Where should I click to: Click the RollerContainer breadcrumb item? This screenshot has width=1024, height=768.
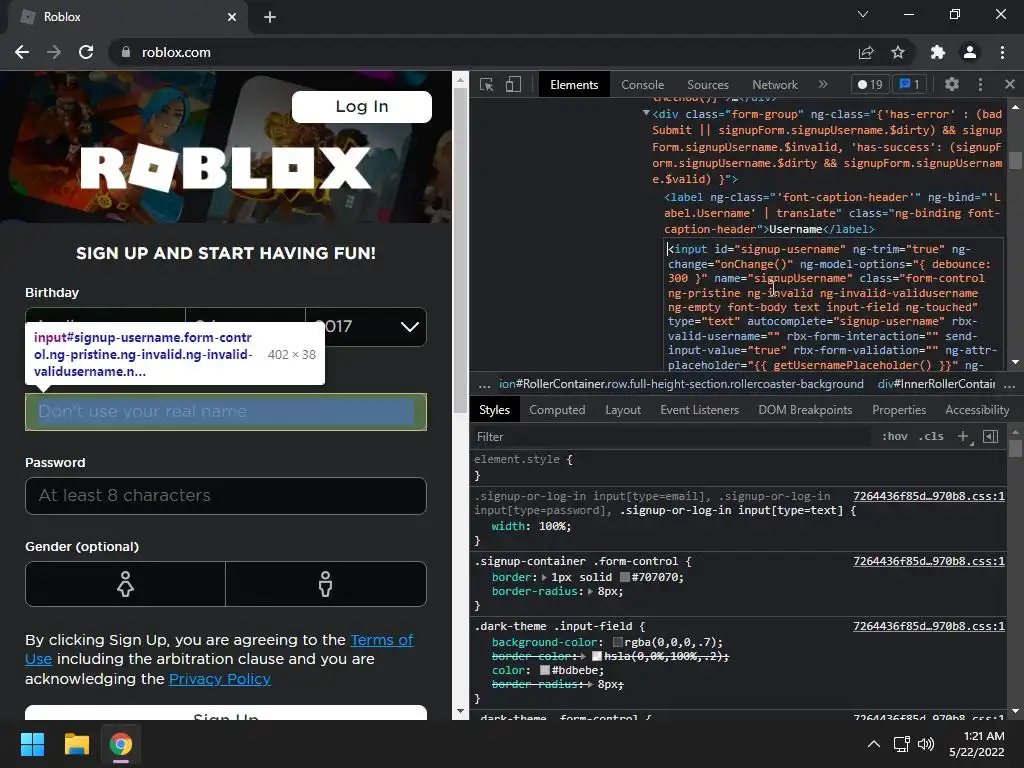pyautogui.click(x=681, y=384)
